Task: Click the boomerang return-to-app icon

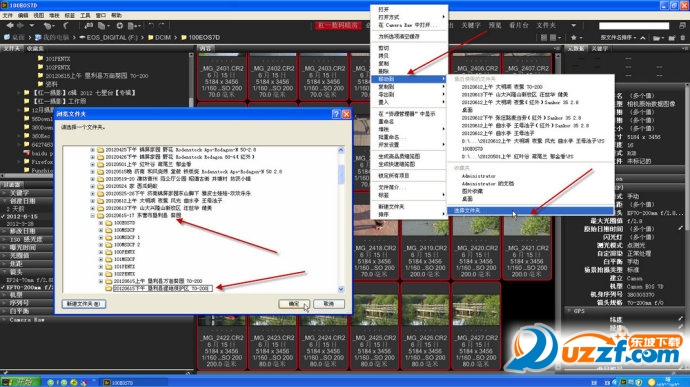Action: [66, 26]
